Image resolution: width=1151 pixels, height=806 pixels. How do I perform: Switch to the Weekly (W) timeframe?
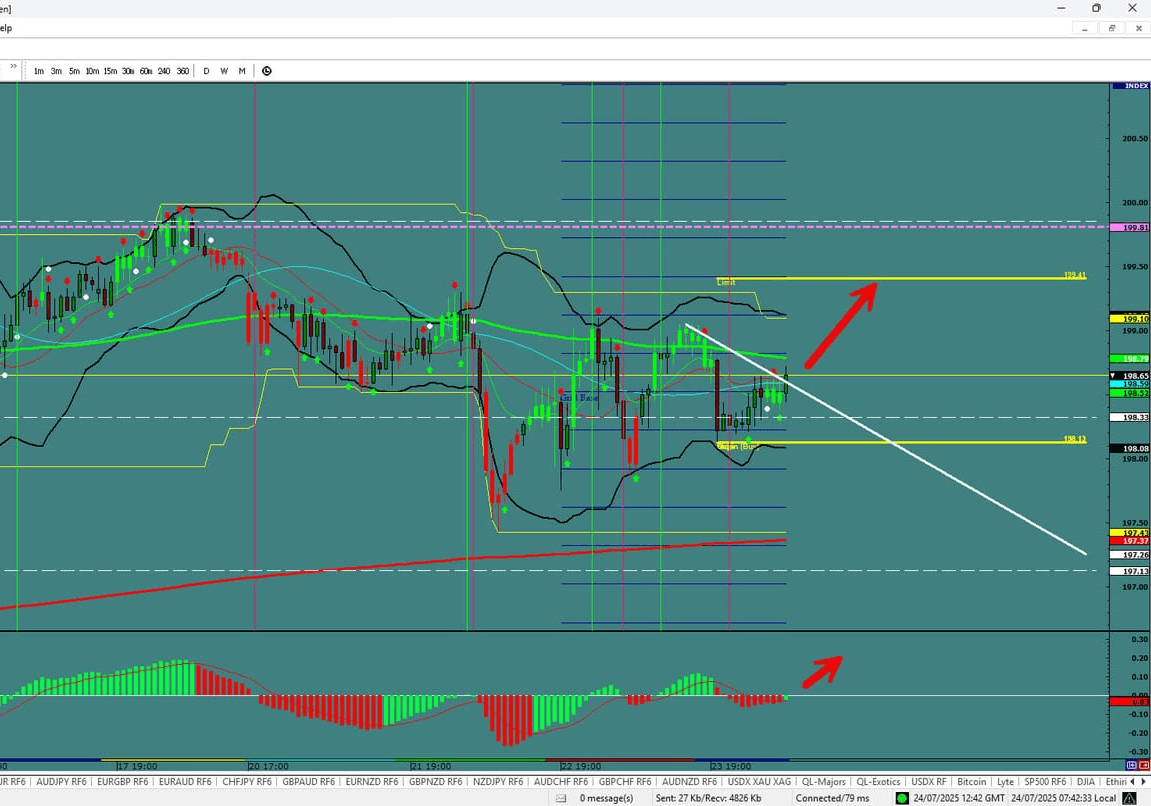click(x=224, y=71)
